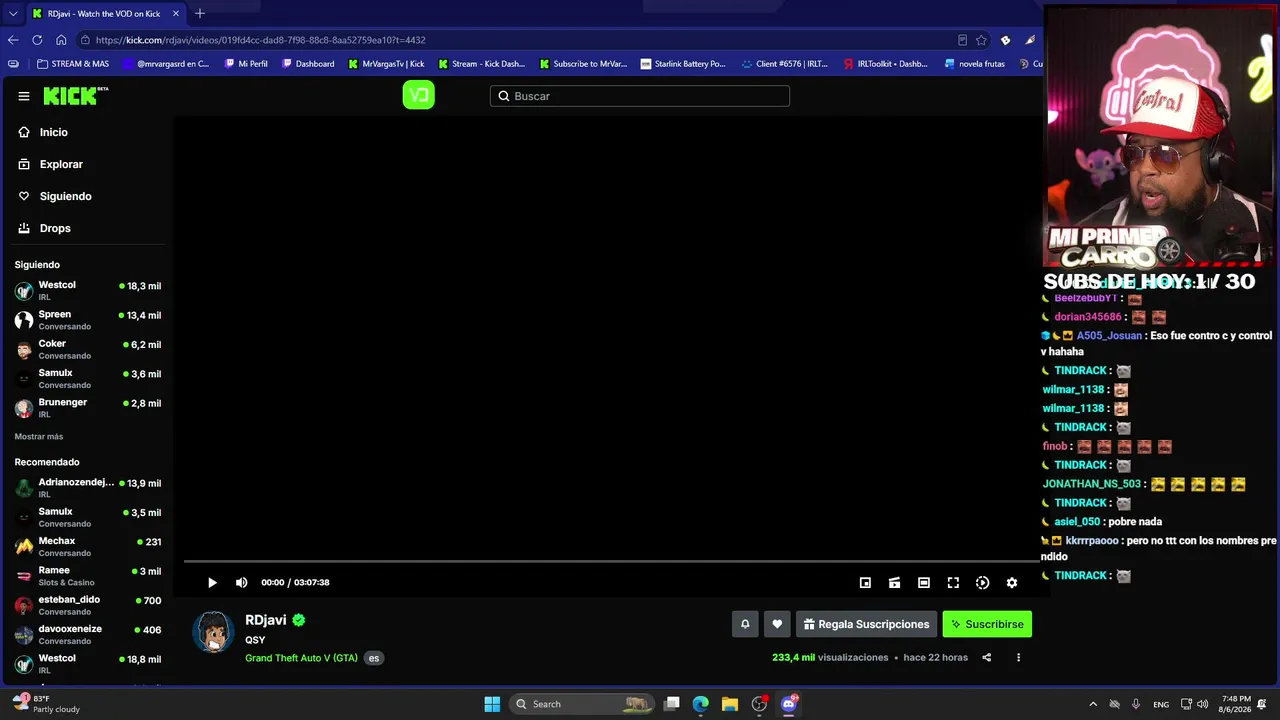
Task: Open Brunenger's followed channel
Action: pos(87,408)
